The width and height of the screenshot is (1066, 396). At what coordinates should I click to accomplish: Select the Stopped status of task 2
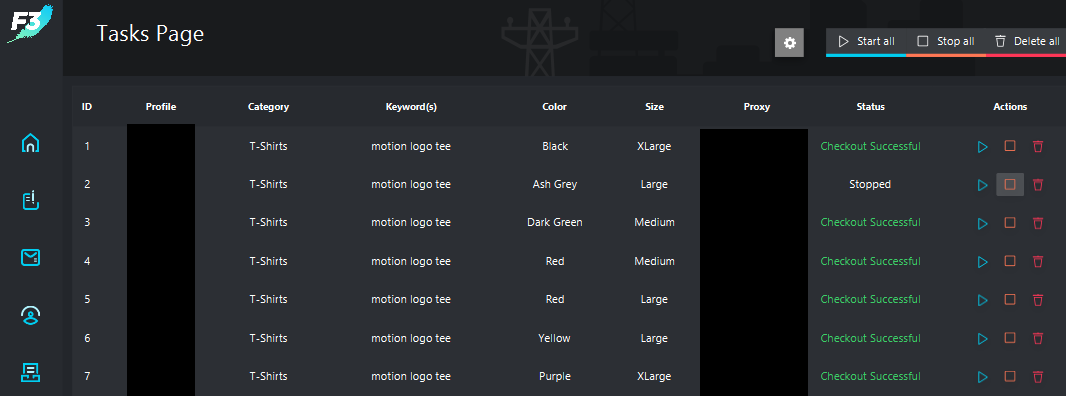tap(870, 184)
